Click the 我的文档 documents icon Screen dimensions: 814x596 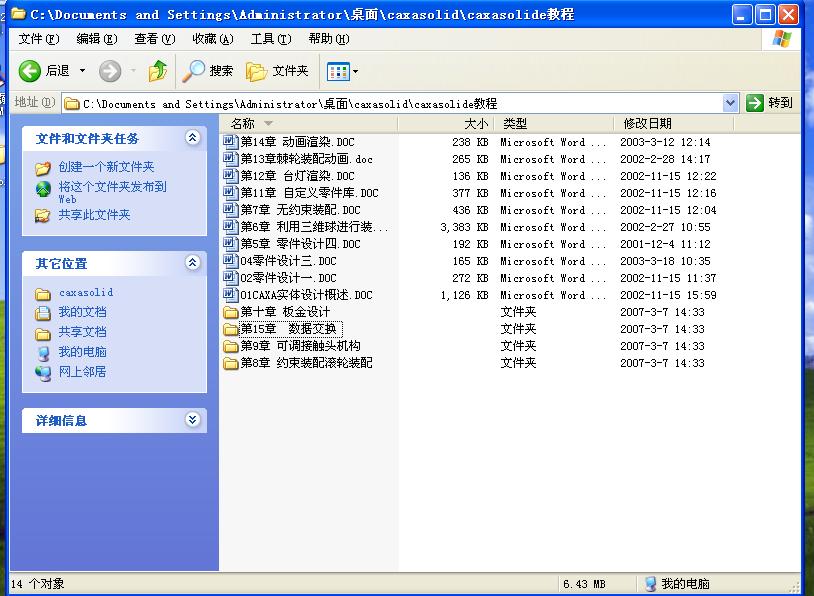click(x=43, y=313)
